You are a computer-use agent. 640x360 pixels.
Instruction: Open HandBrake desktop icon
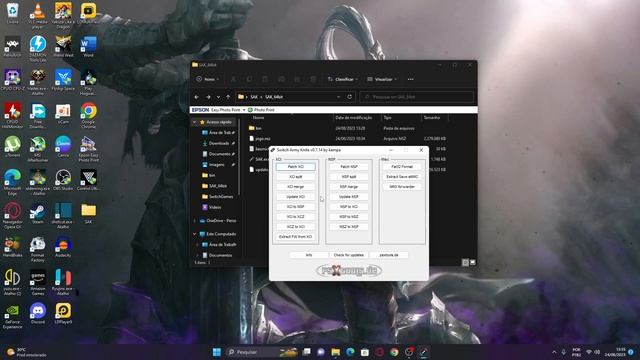coord(13,247)
